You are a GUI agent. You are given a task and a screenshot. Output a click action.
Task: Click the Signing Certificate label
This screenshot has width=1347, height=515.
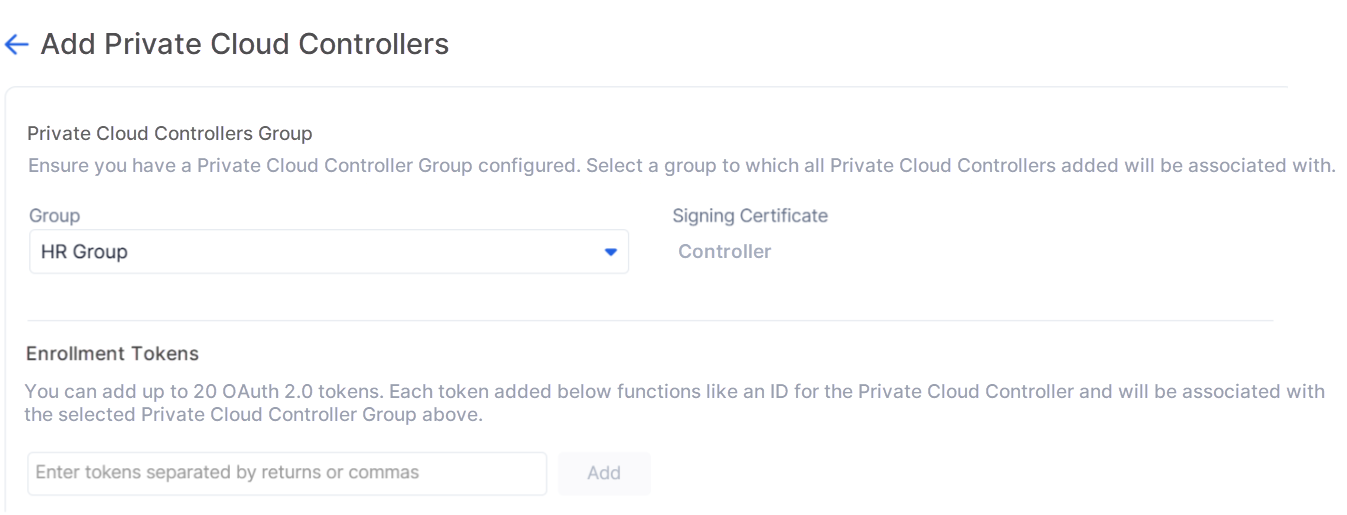coord(750,216)
